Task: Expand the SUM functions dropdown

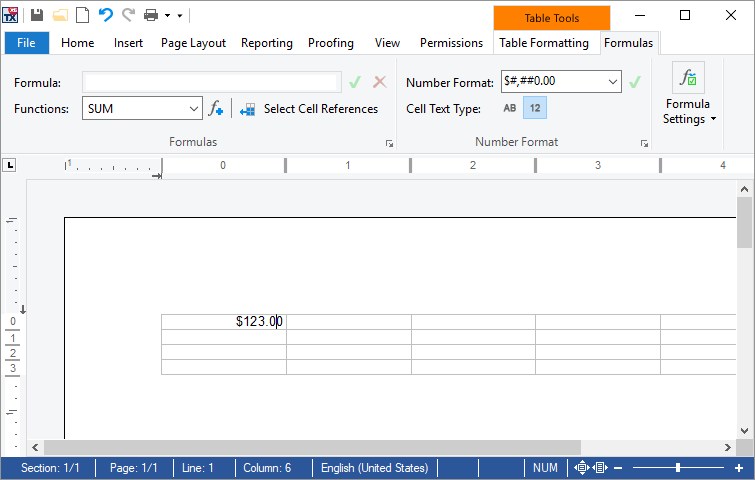Action: 194,109
